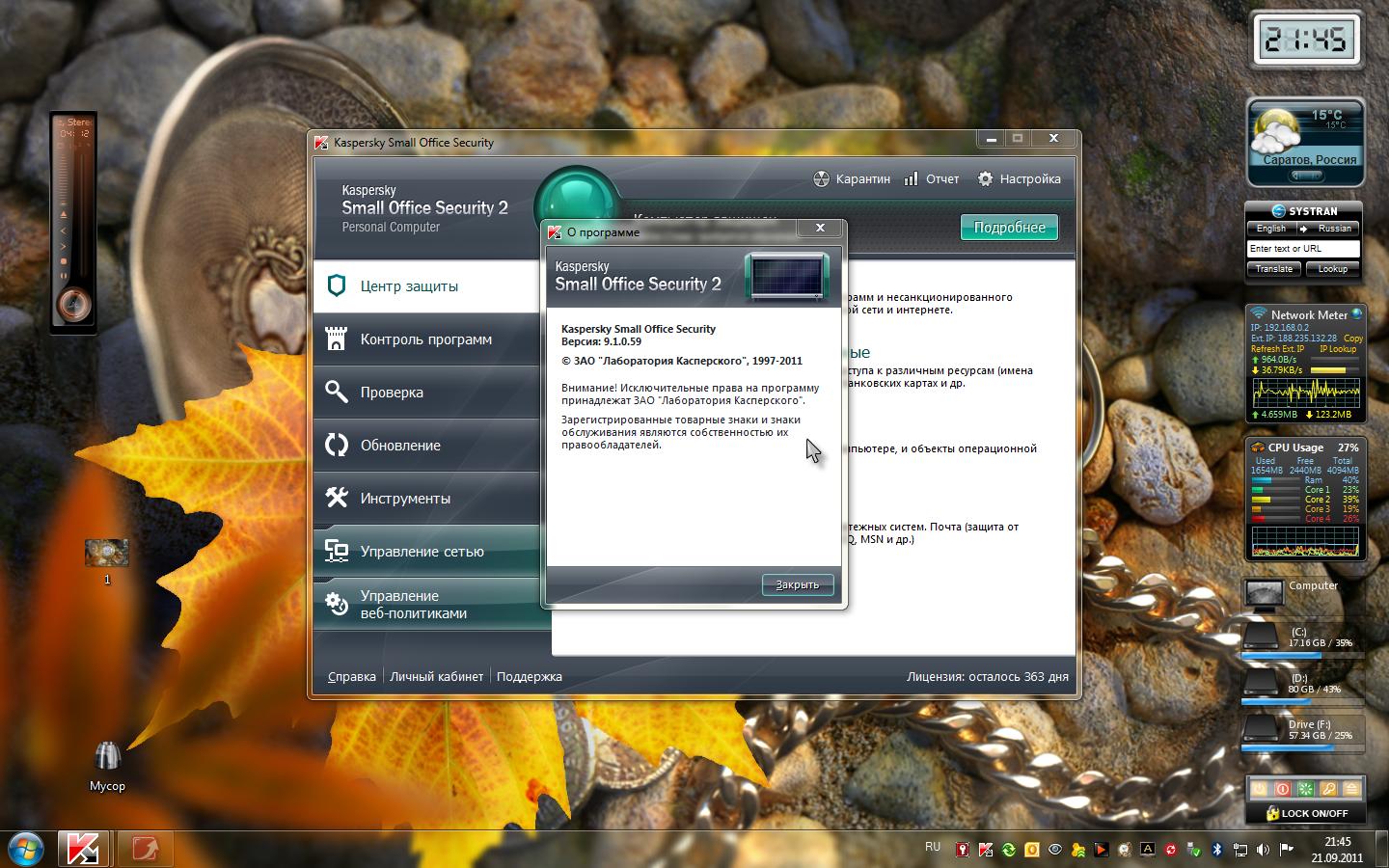Switch to the Проверка tab
Image resolution: width=1389 pixels, height=868 pixels.
coord(426,393)
